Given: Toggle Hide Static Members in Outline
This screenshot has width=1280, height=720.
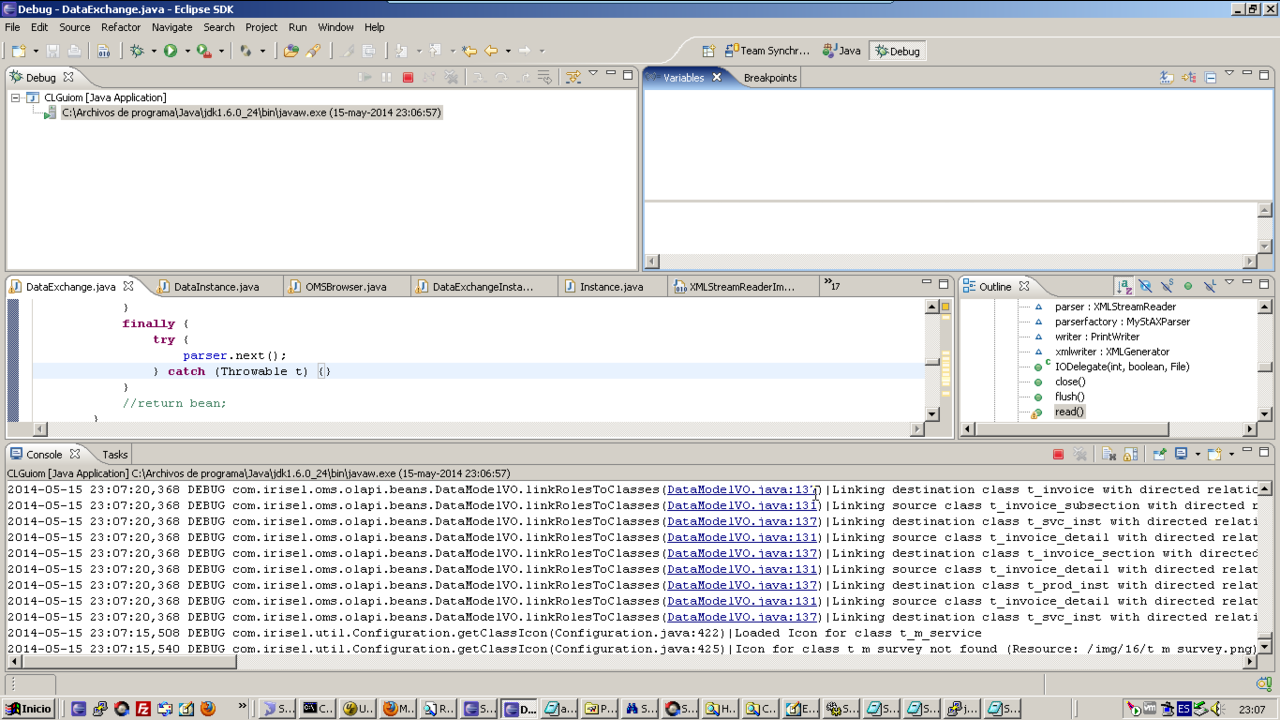Looking at the screenshot, I should click(1167, 286).
